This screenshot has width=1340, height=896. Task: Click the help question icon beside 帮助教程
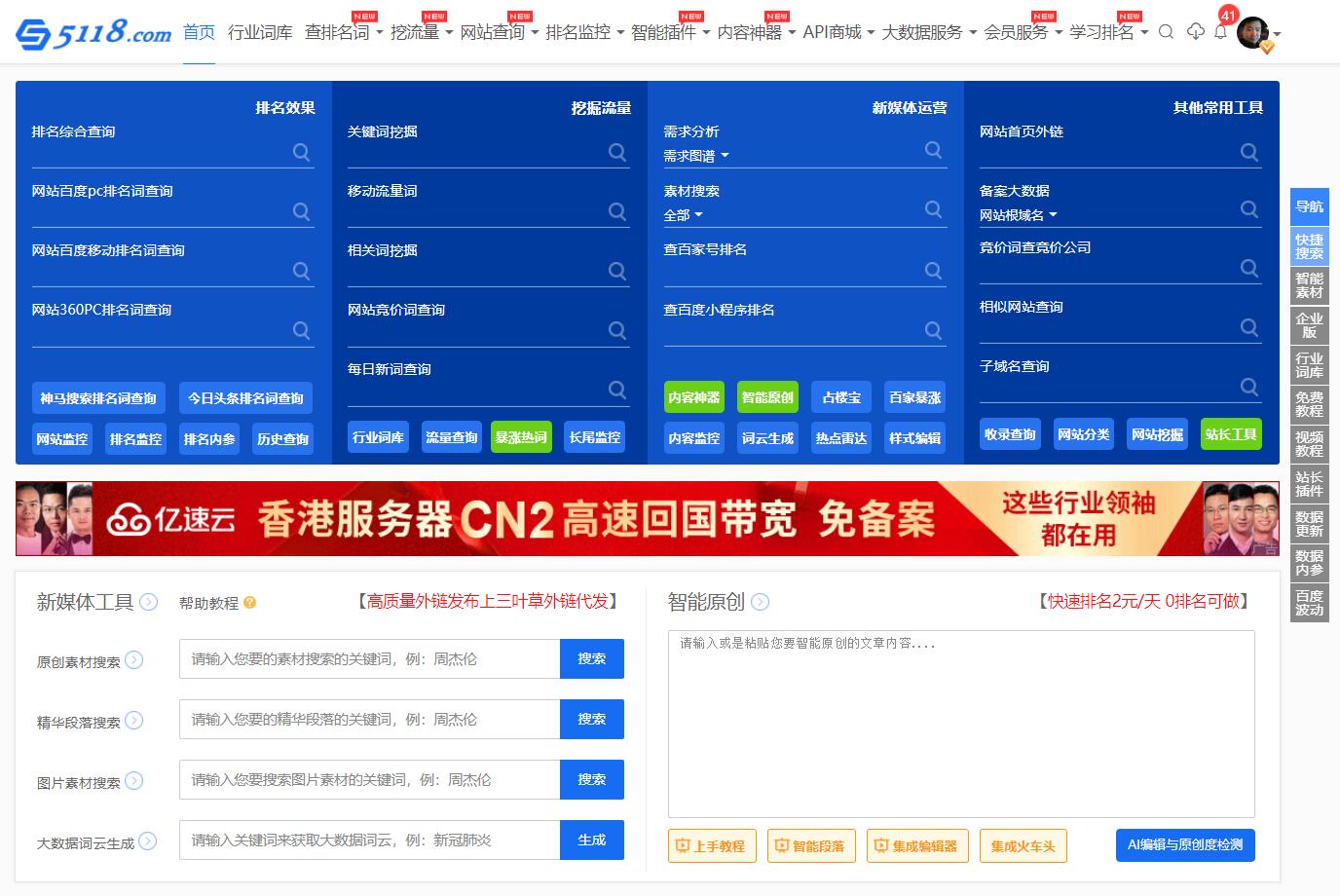click(250, 603)
